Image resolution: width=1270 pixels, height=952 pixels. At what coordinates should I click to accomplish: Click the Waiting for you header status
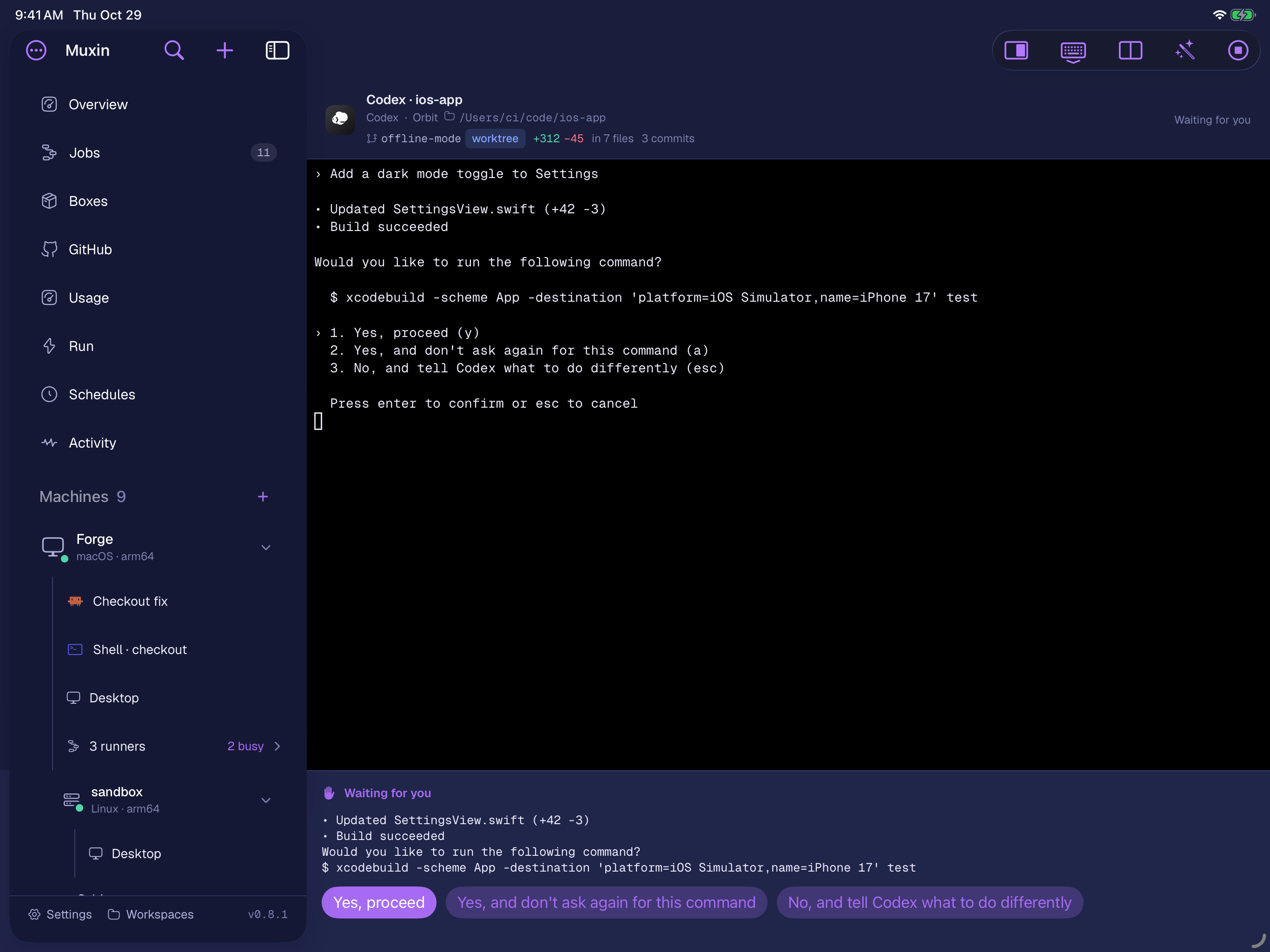1212,119
